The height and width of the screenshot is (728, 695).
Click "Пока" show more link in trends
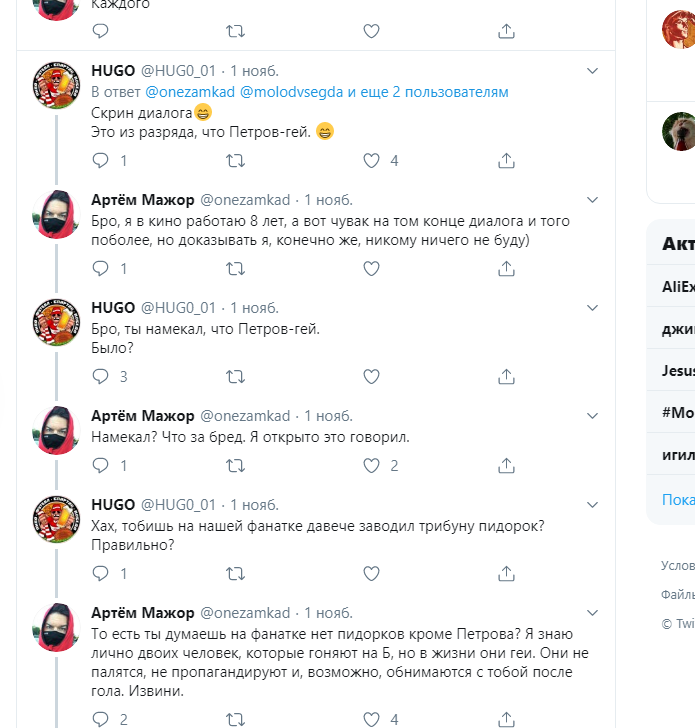[677, 499]
